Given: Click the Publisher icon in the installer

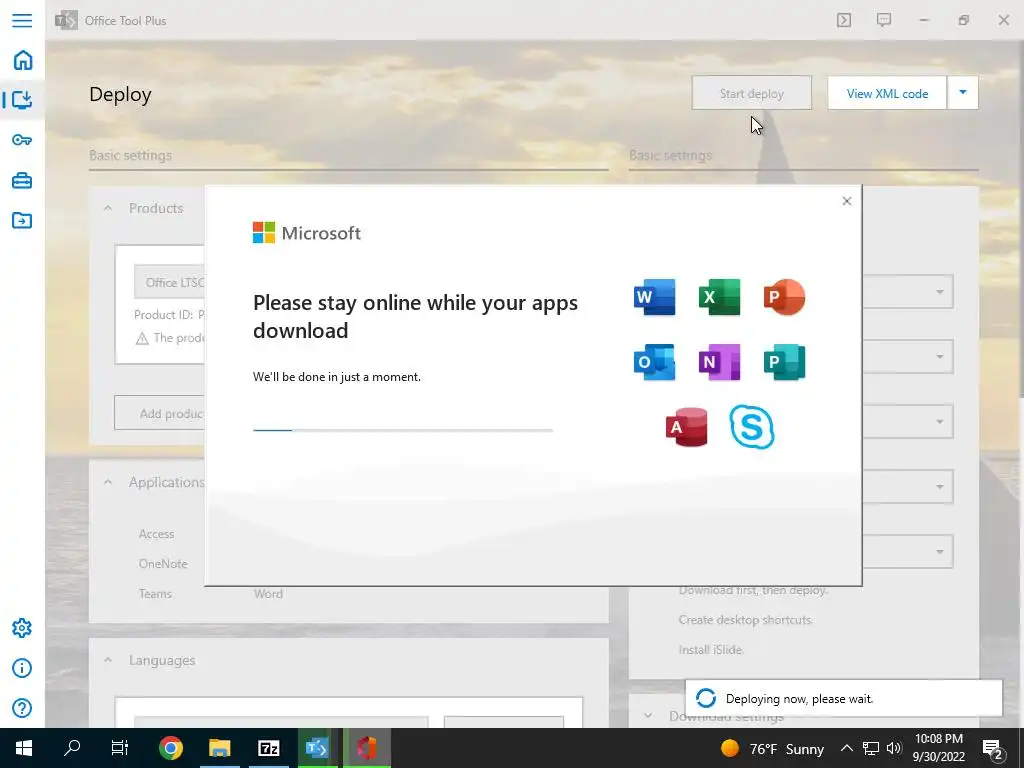Looking at the screenshot, I should [784, 362].
